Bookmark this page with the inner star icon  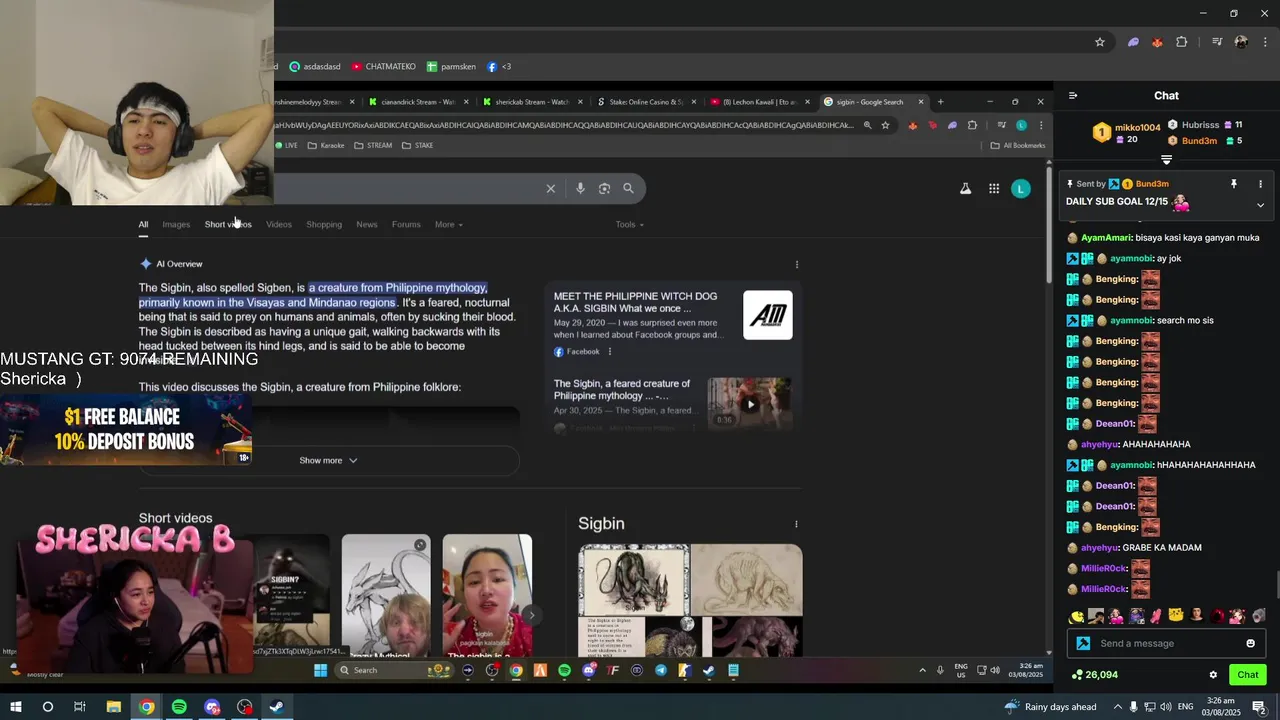tap(885, 125)
